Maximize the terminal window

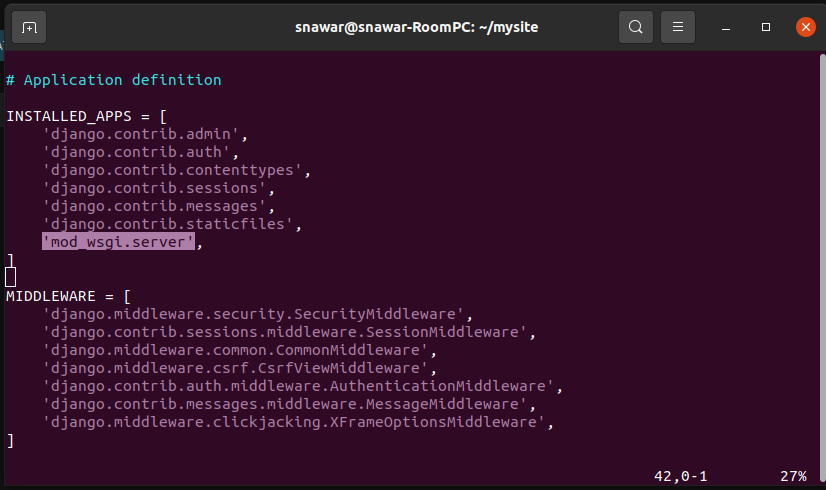(766, 27)
